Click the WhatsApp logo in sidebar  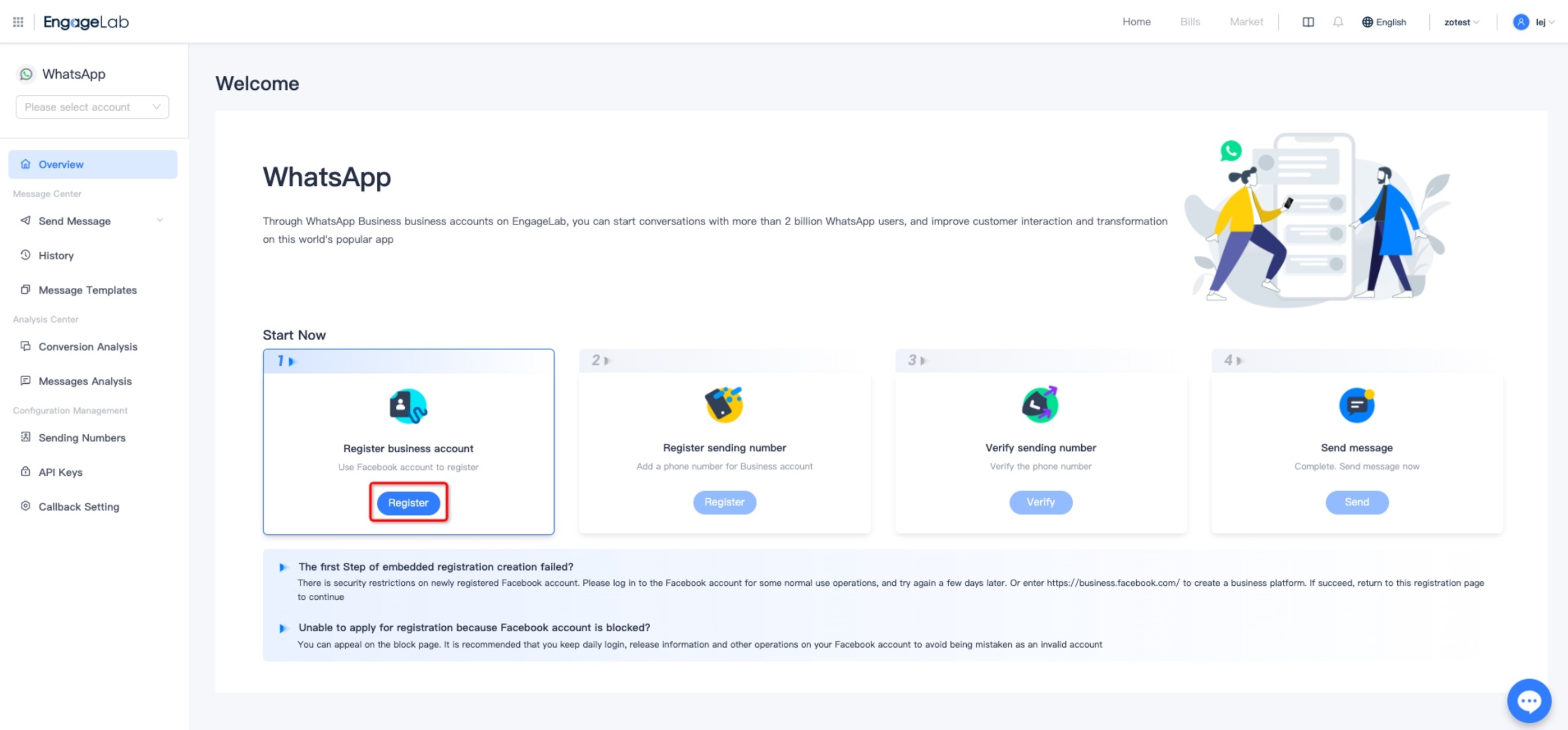(x=26, y=74)
